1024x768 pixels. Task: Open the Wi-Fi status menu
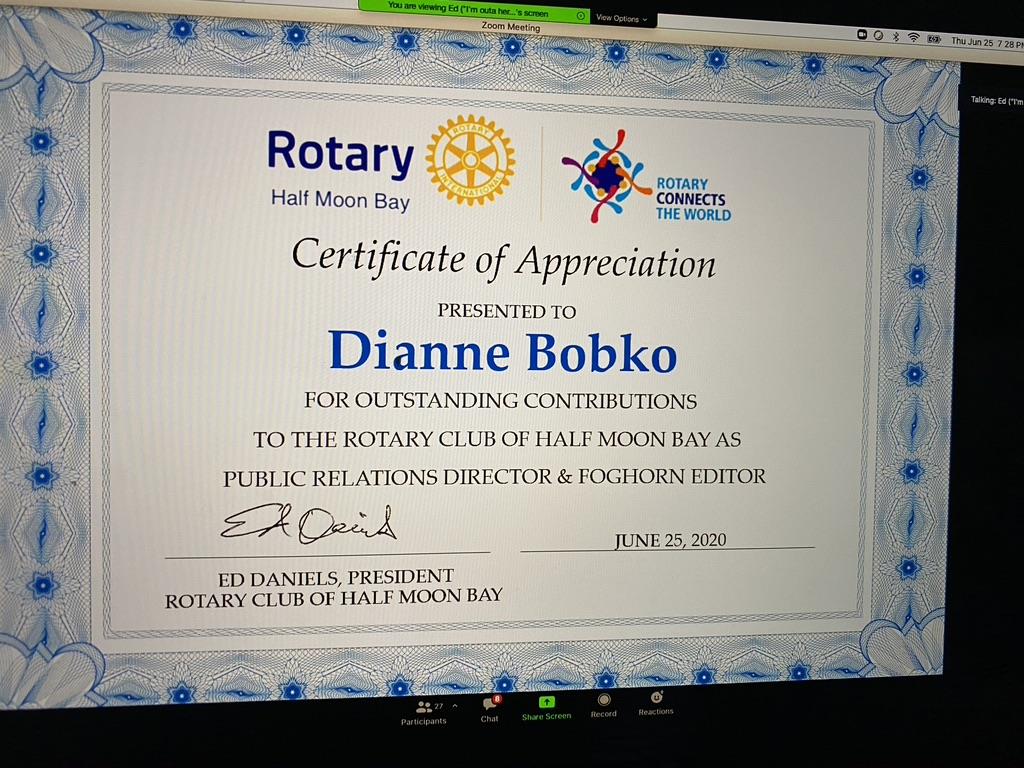(913, 38)
